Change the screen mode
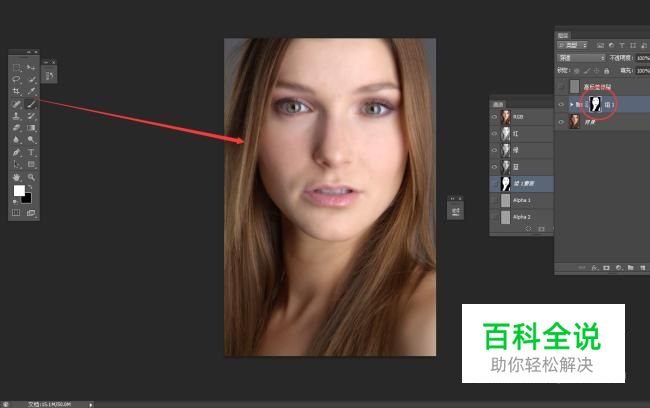Image resolution: width=650 pixels, height=408 pixels. (x=31, y=213)
